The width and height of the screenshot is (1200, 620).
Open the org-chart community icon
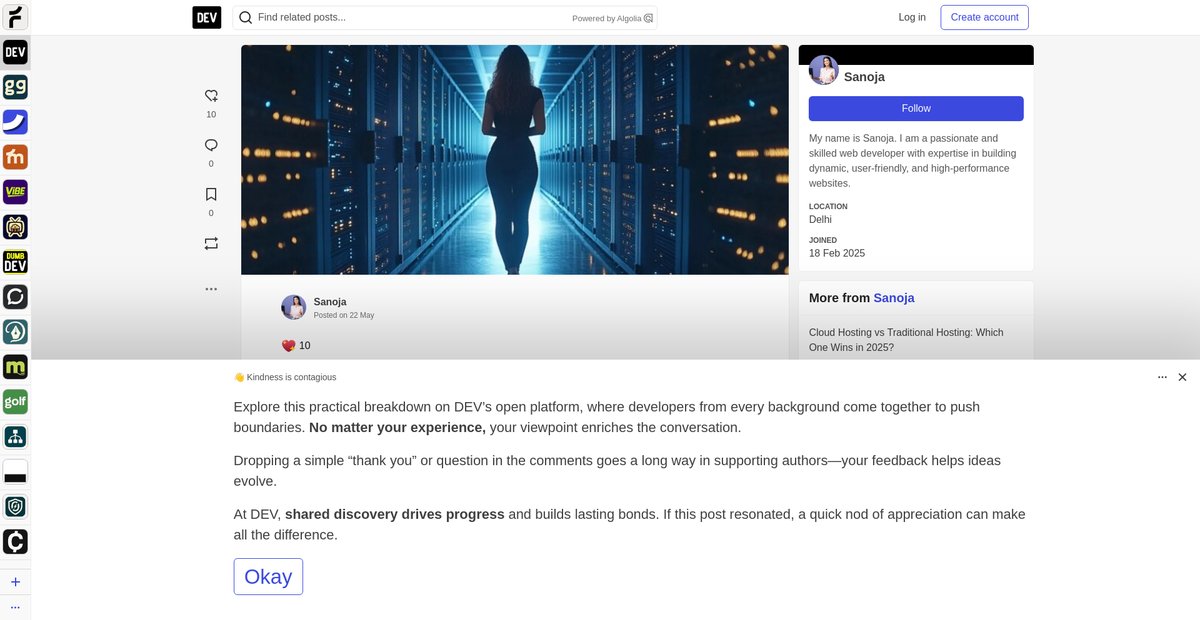pyautogui.click(x=15, y=437)
